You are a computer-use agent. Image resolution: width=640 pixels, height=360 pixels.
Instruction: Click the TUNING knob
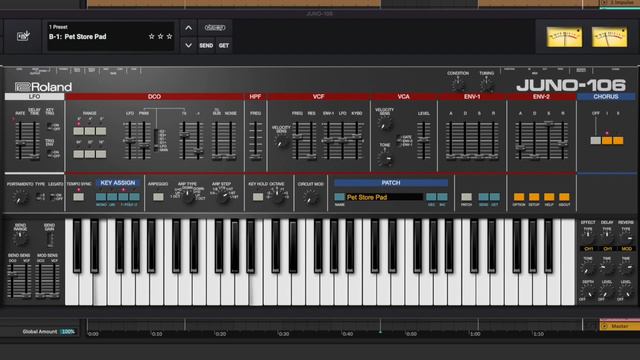[487, 84]
